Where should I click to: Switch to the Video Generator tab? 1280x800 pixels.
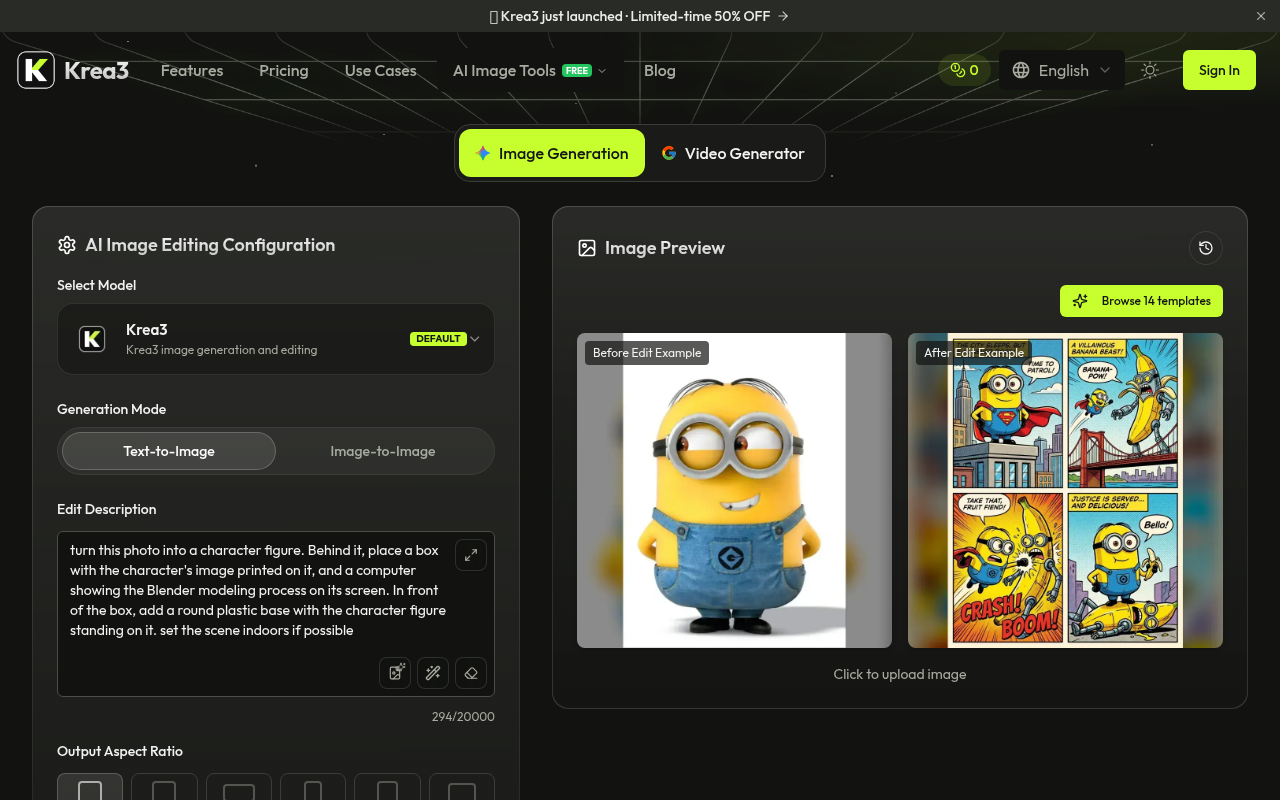point(733,153)
